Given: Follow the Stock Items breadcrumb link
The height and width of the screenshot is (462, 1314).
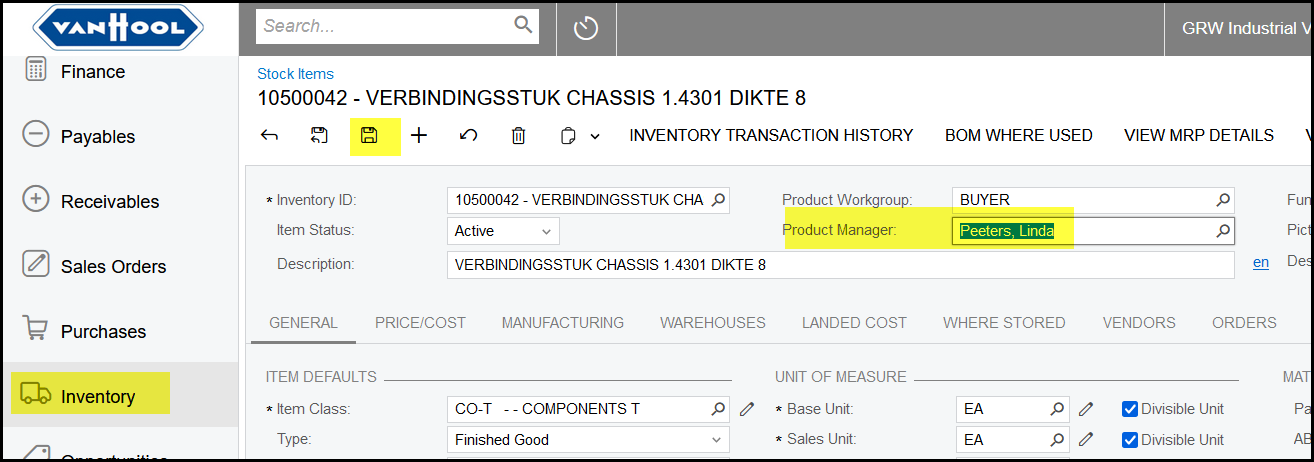Looking at the screenshot, I should (295, 74).
